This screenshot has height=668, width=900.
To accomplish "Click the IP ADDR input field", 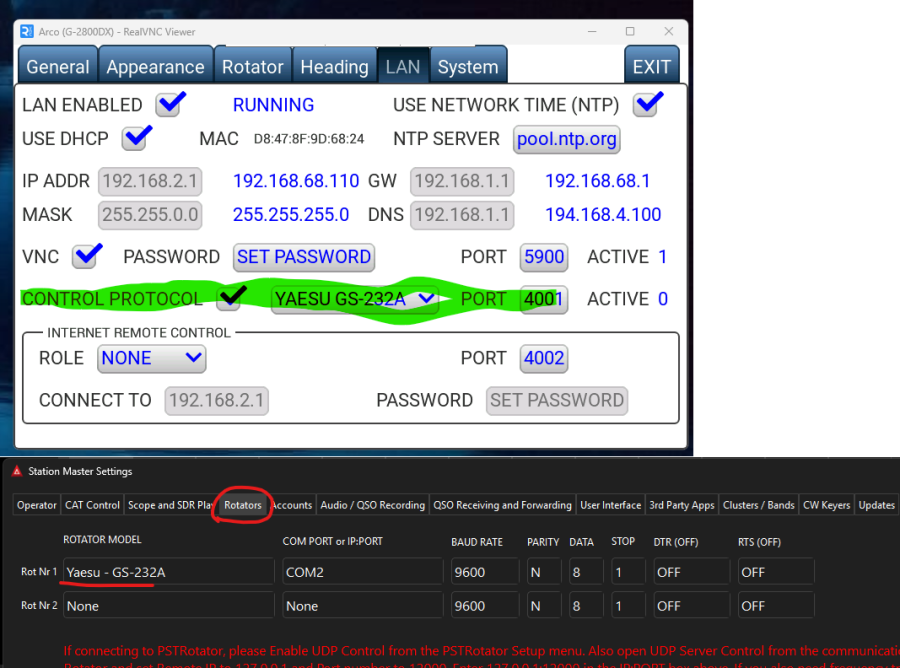I will [x=150, y=181].
